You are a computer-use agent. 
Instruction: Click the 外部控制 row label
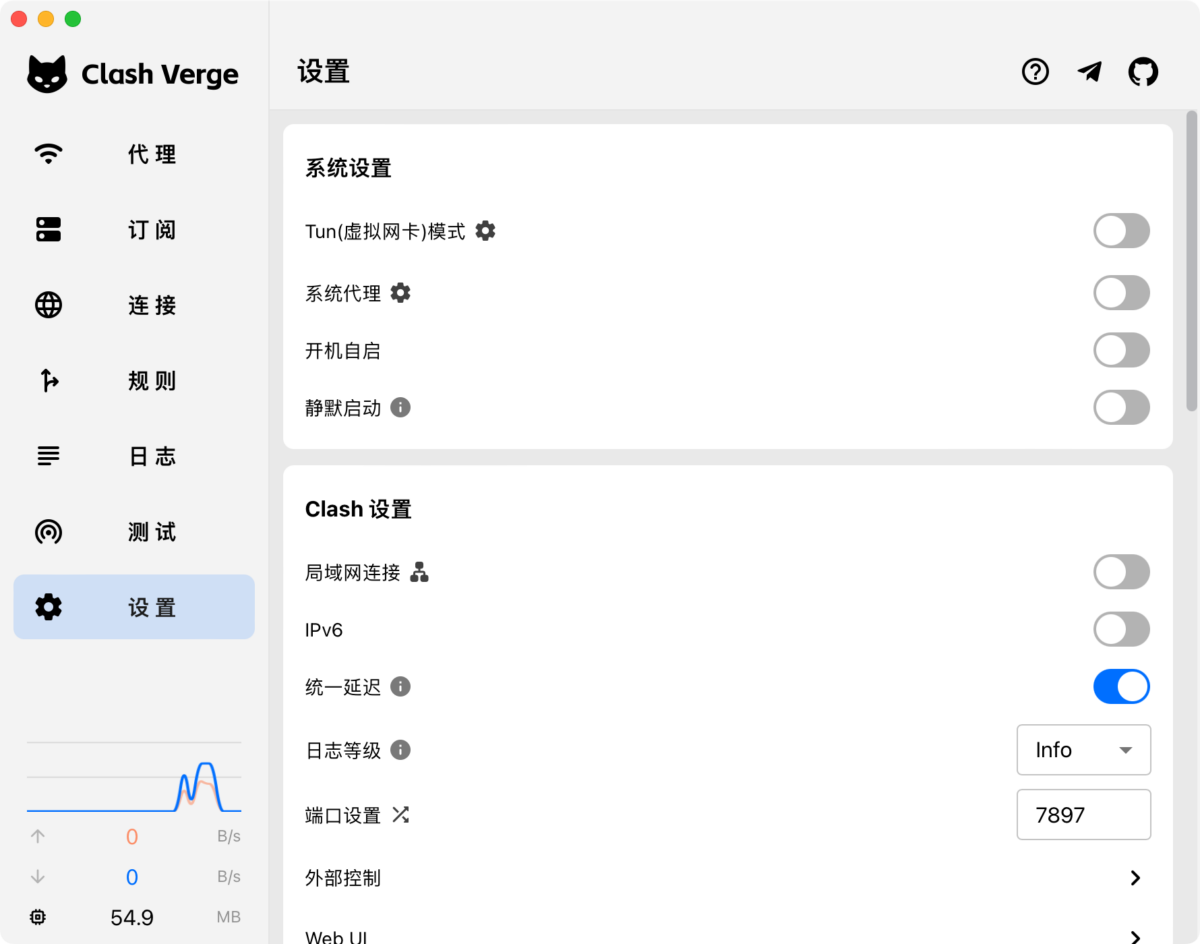(x=343, y=878)
